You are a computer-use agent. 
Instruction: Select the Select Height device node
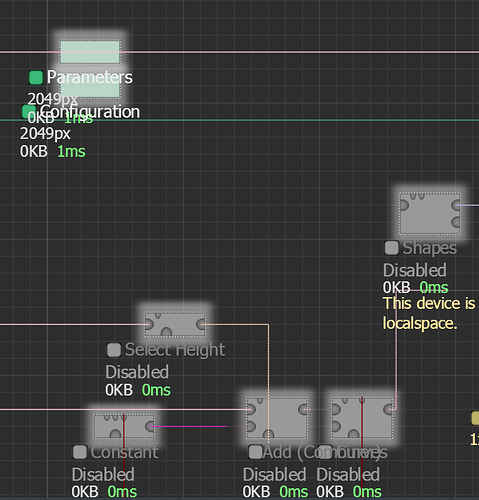point(175,324)
